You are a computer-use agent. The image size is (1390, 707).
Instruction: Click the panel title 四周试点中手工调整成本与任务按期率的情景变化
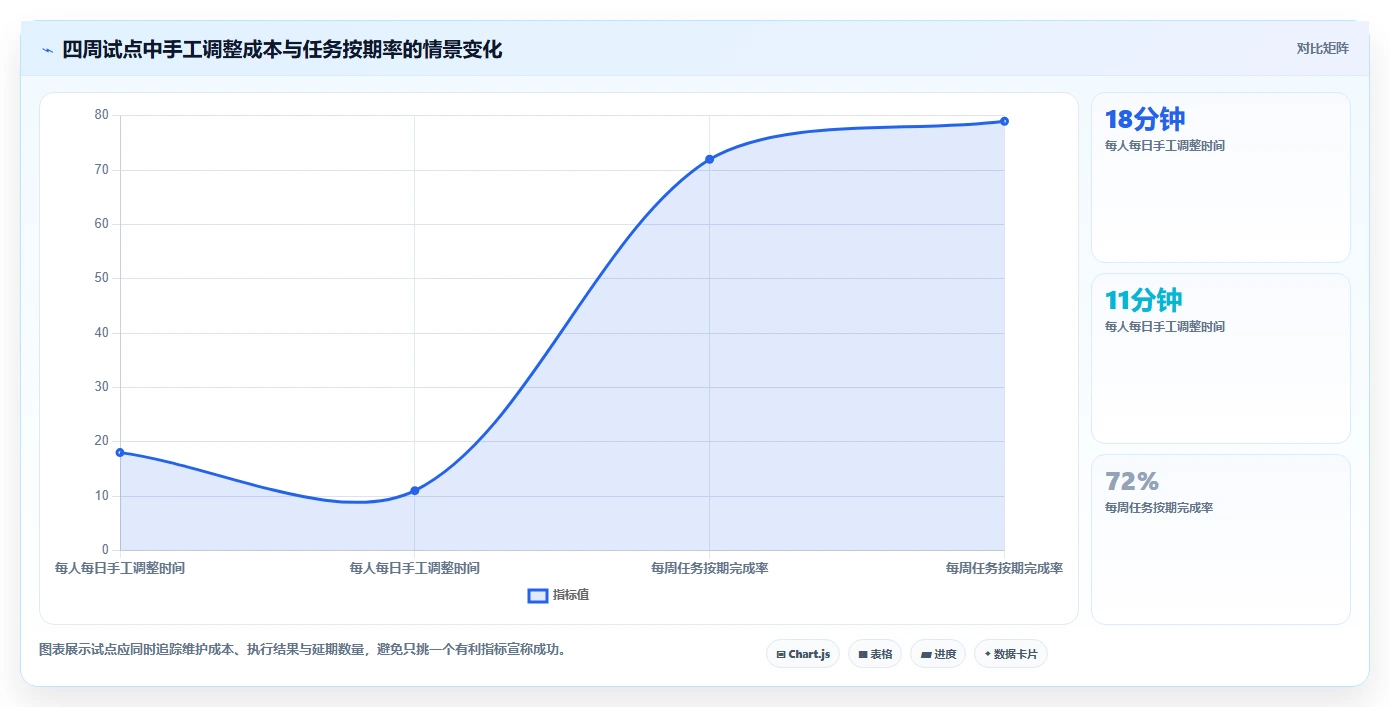(282, 49)
